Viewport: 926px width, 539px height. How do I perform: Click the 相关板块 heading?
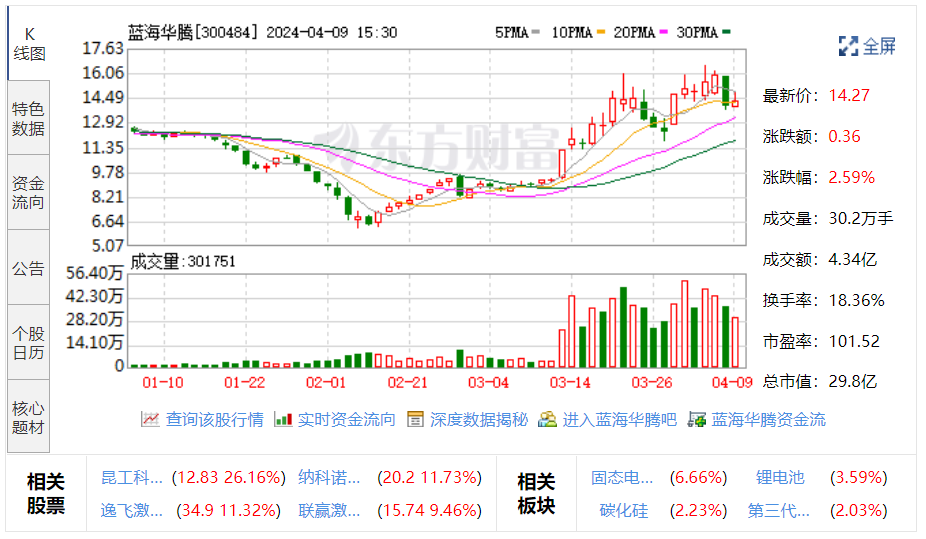[x=536, y=494]
